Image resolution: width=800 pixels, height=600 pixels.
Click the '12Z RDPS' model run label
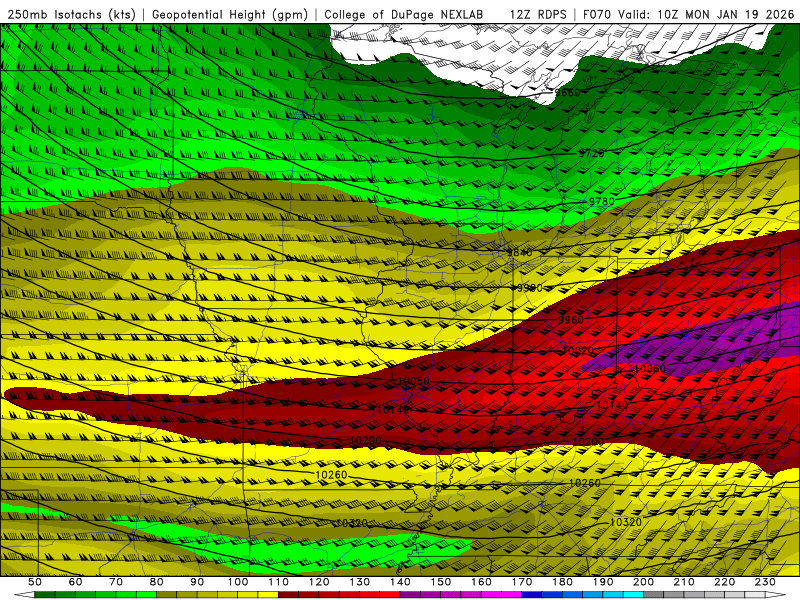(538, 14)
